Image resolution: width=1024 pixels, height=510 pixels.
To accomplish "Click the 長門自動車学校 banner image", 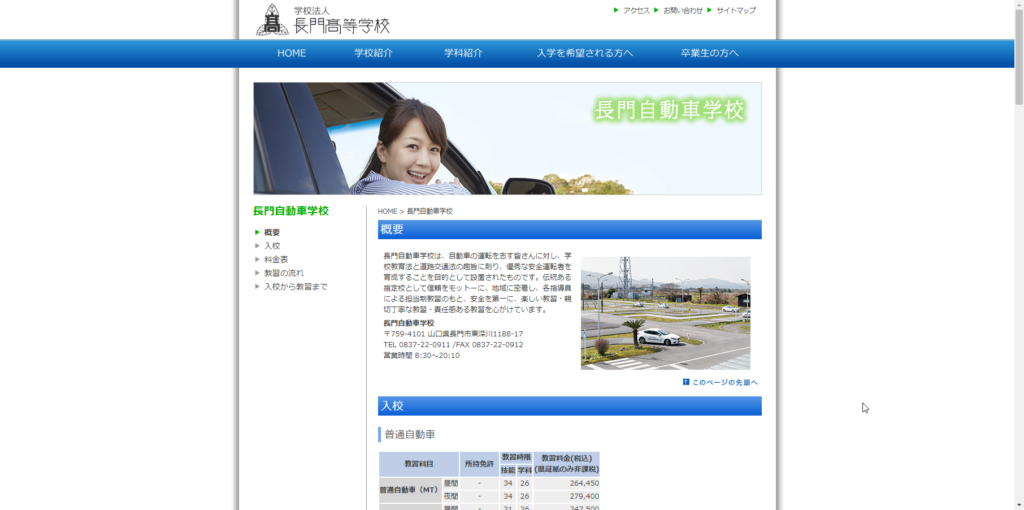I will (507, 138).
